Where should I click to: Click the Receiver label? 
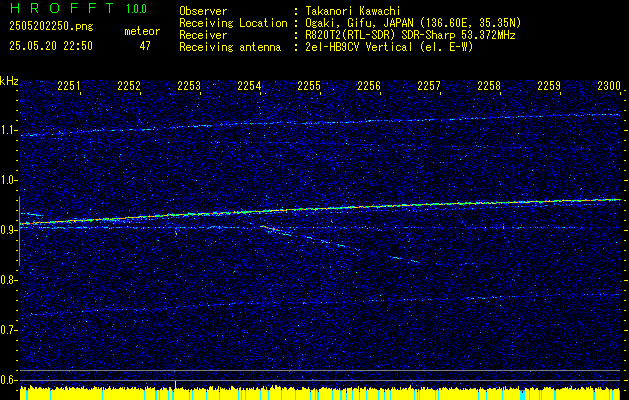[203, 35]
